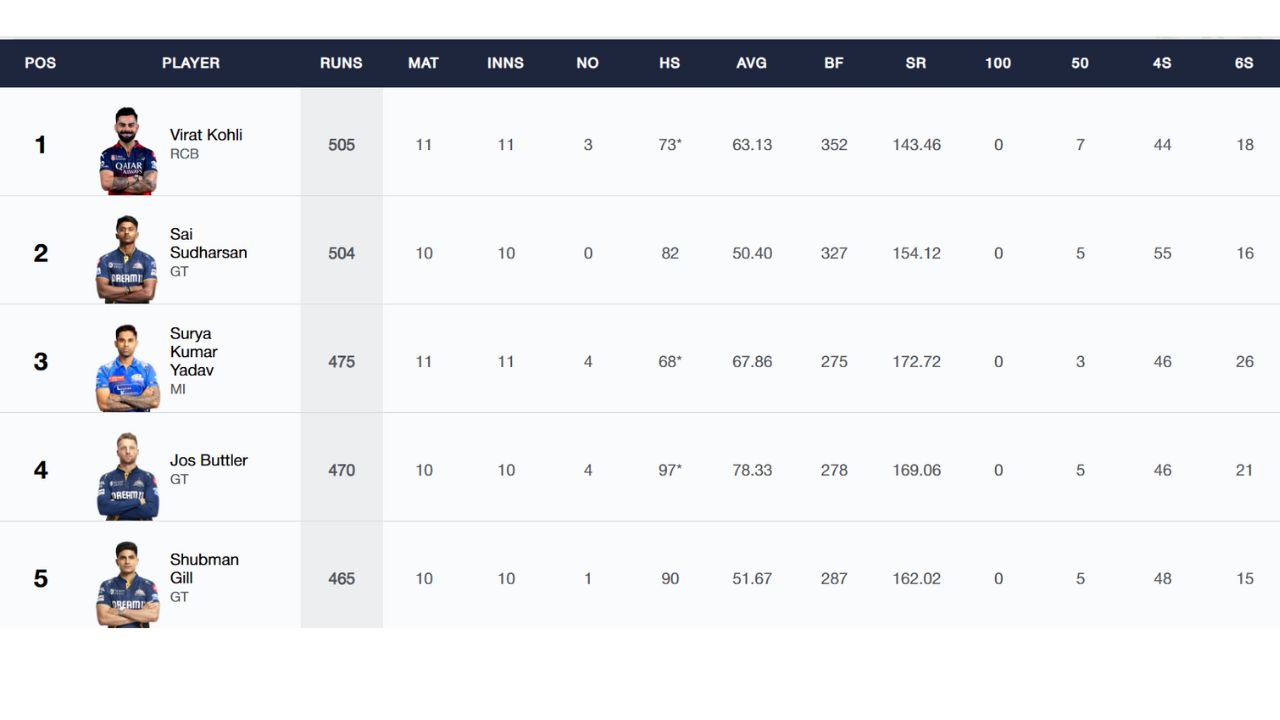Viewport: 1280px width, 720px height.
Task: Click Sai Sudharsan's name text
Action: [x=208, y=243]
